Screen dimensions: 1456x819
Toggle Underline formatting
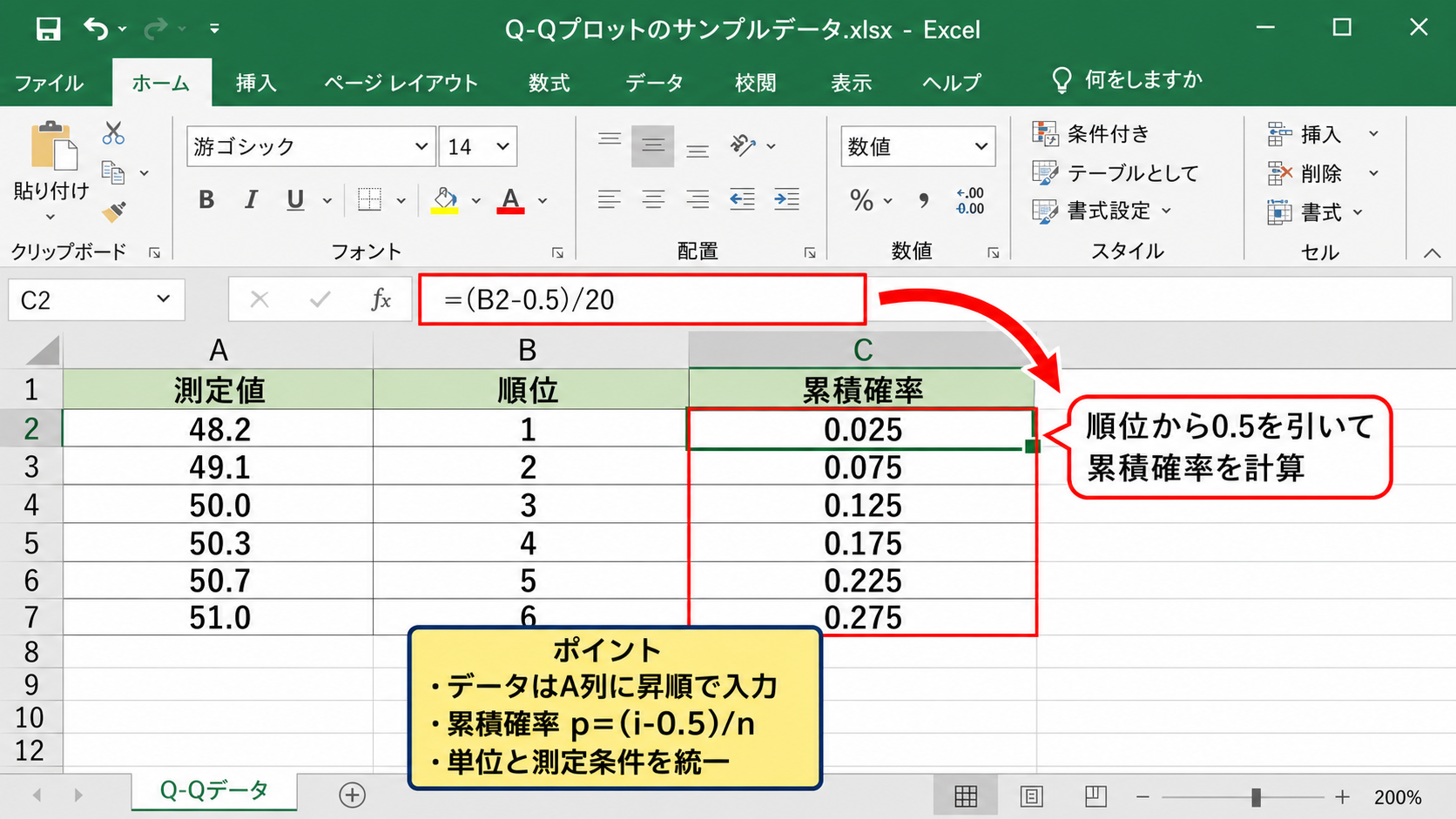click(x=295, y=200)
